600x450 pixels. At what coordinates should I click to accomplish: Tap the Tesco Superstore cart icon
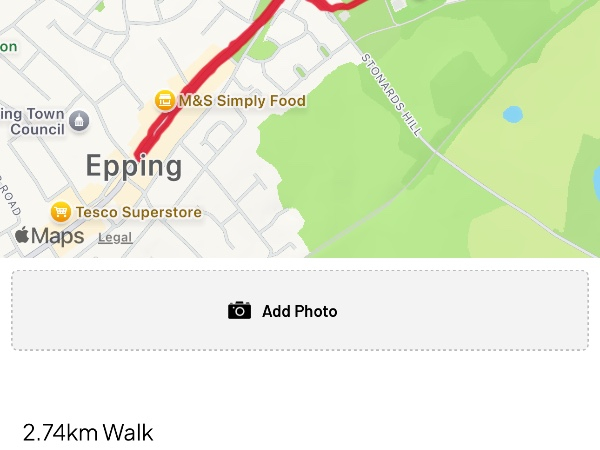click(x=61, y=212)
